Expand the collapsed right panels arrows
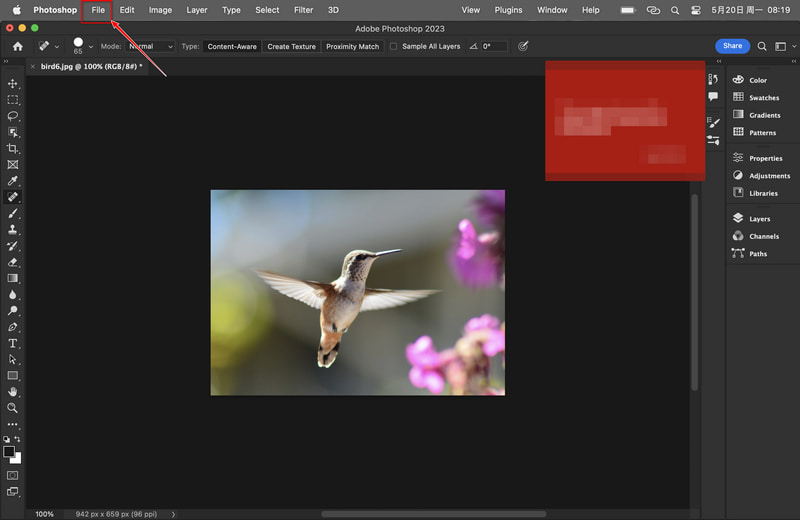The image size is (800, 520). [794, 61]
